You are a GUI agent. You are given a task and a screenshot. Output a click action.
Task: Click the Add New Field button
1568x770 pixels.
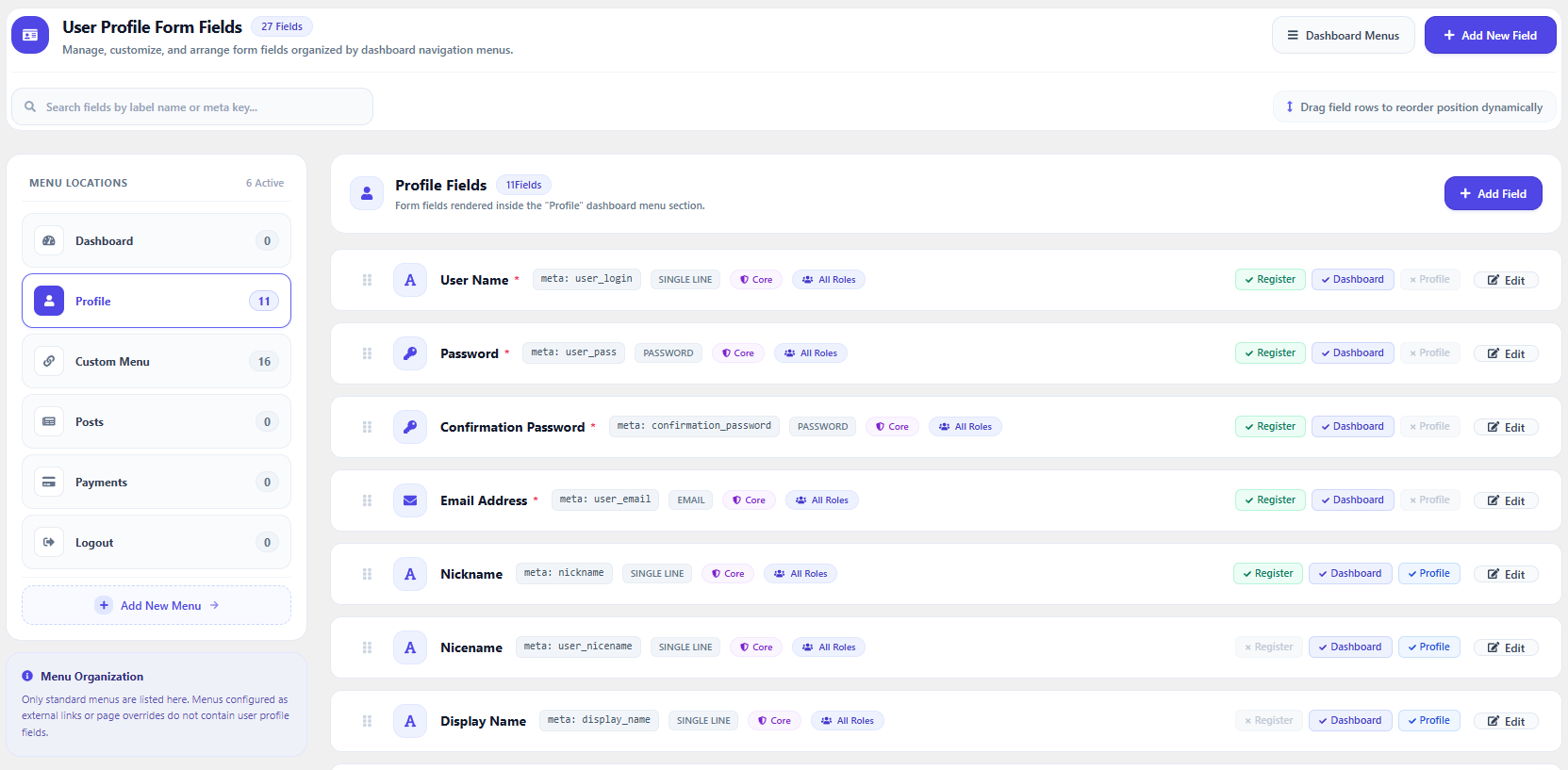tap(1490, 35)
